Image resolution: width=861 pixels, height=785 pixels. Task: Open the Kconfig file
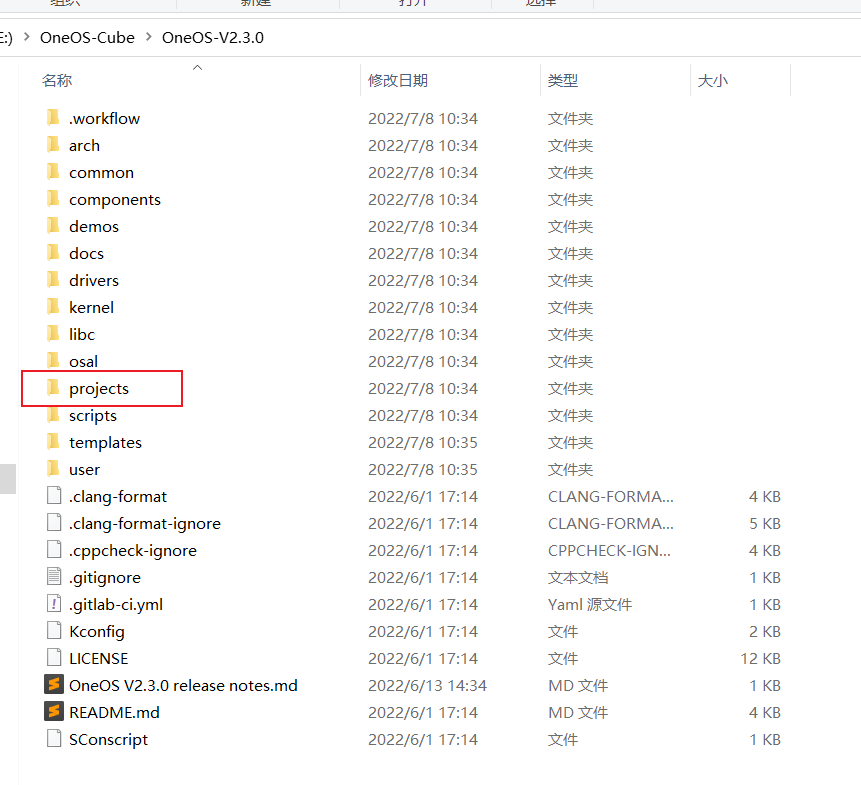[95, 631]
